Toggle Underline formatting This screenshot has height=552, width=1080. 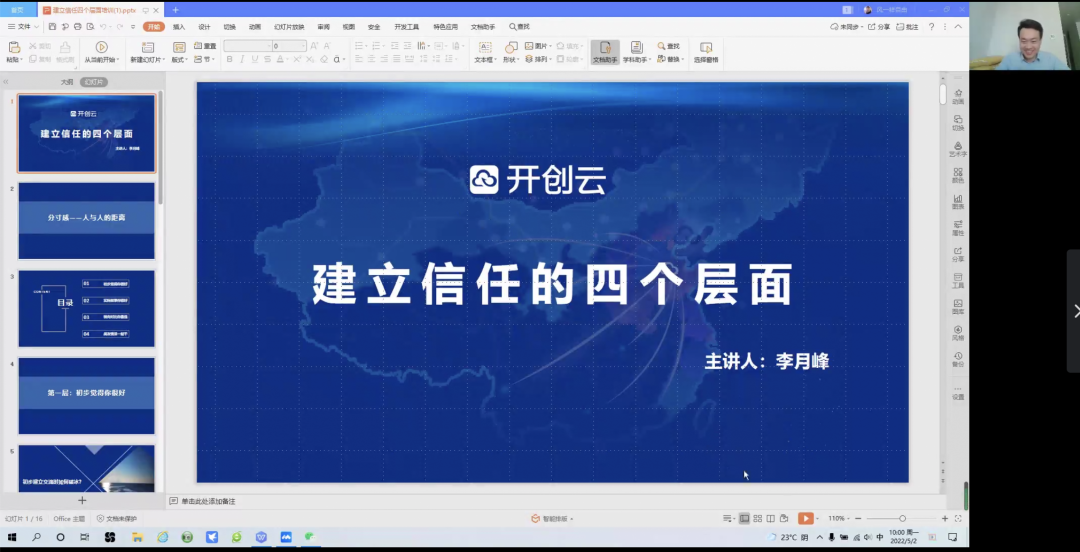[x=255, y=59]
